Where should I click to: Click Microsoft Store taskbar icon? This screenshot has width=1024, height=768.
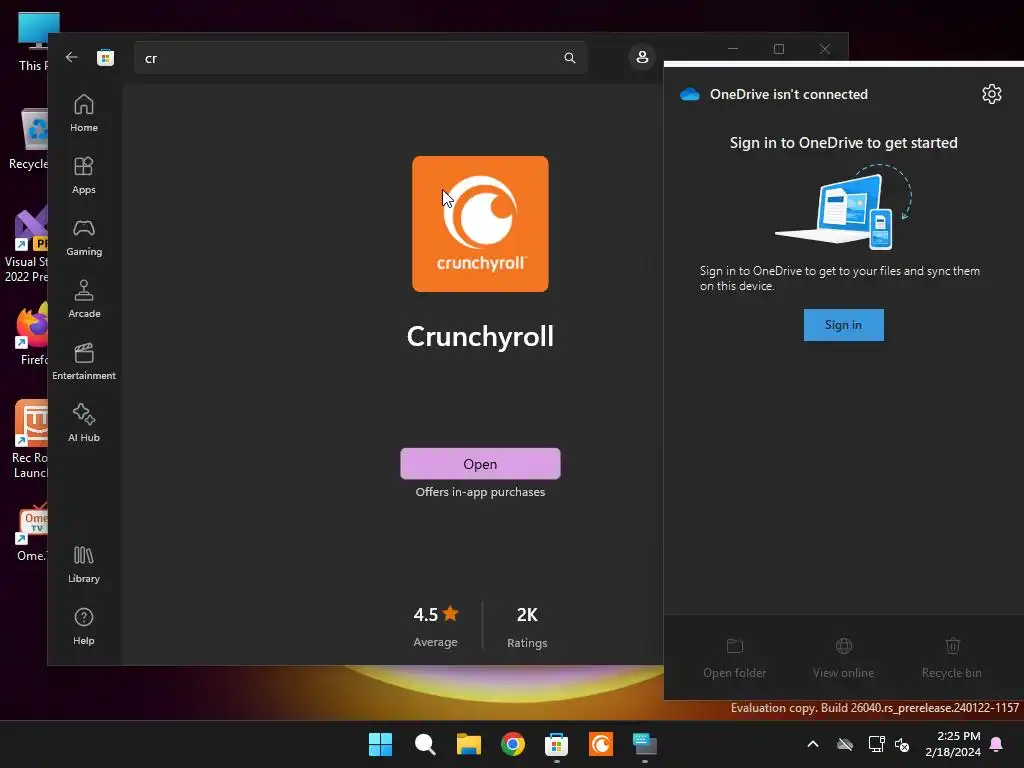click(x=556, y=744)
